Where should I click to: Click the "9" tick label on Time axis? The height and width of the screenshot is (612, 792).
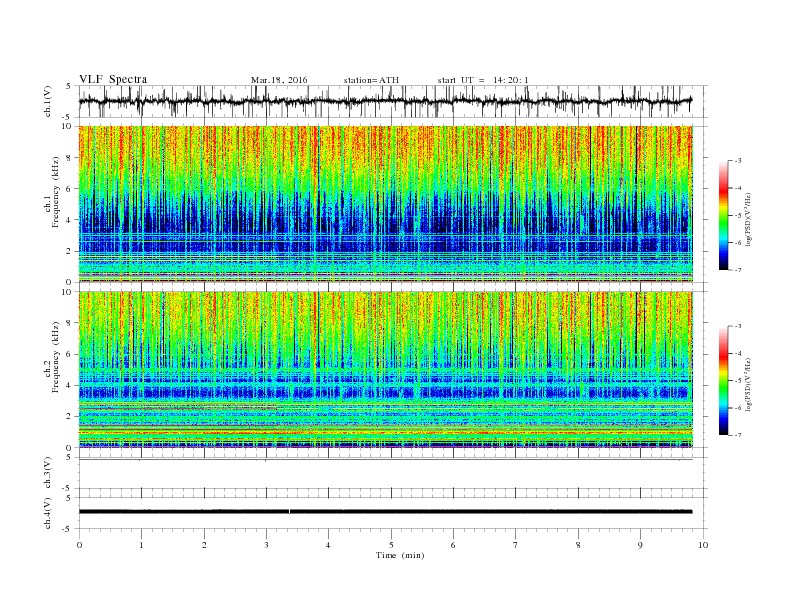640,545
